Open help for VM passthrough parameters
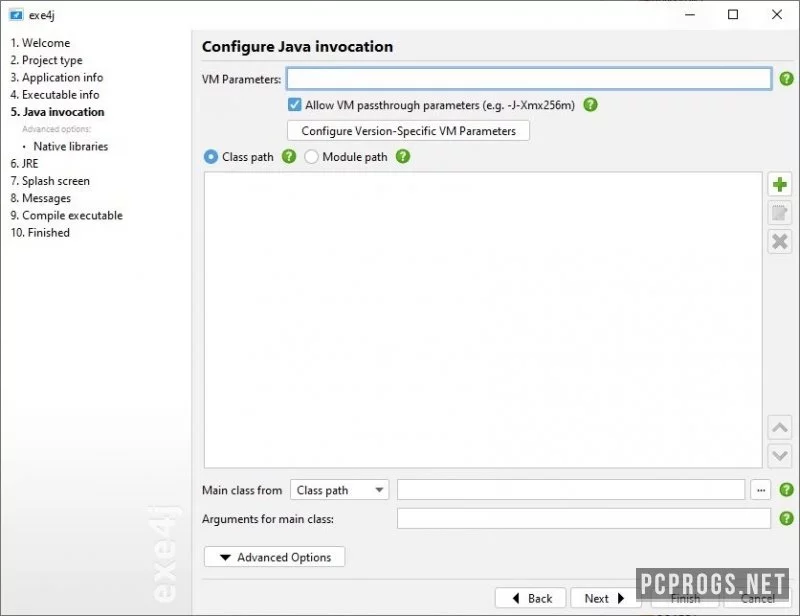Screen dimensions: 800x616 (x=590, y=105)
